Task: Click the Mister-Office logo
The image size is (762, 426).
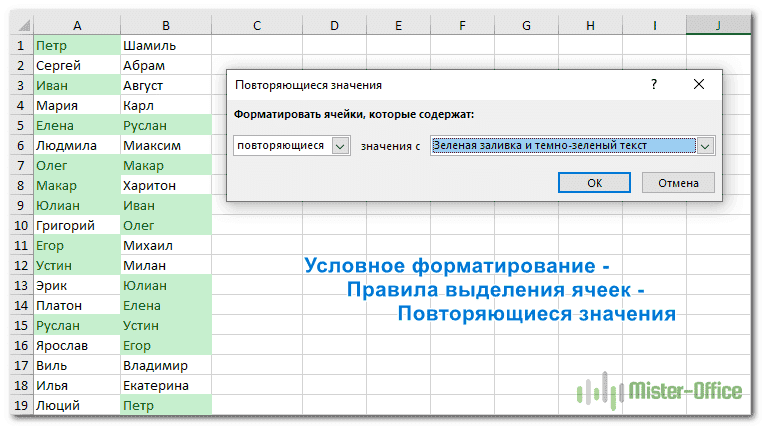Action: point(659,390)
